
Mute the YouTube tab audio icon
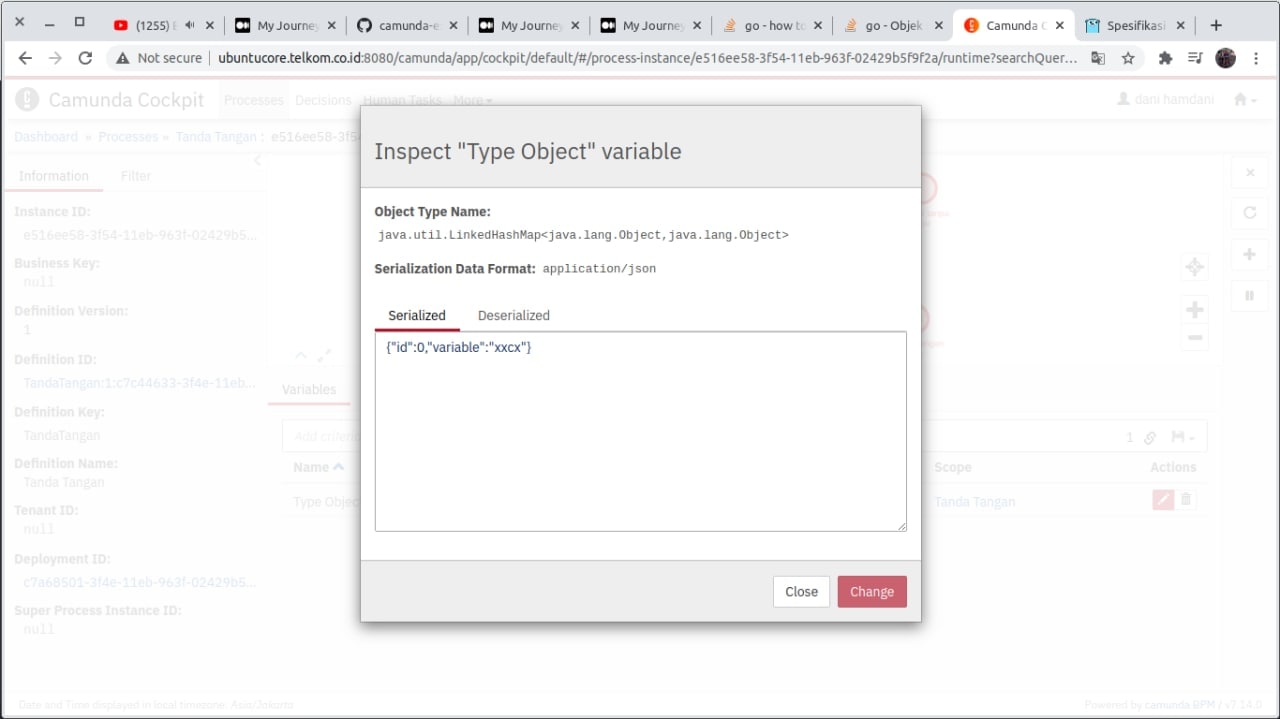coord(190,25)
